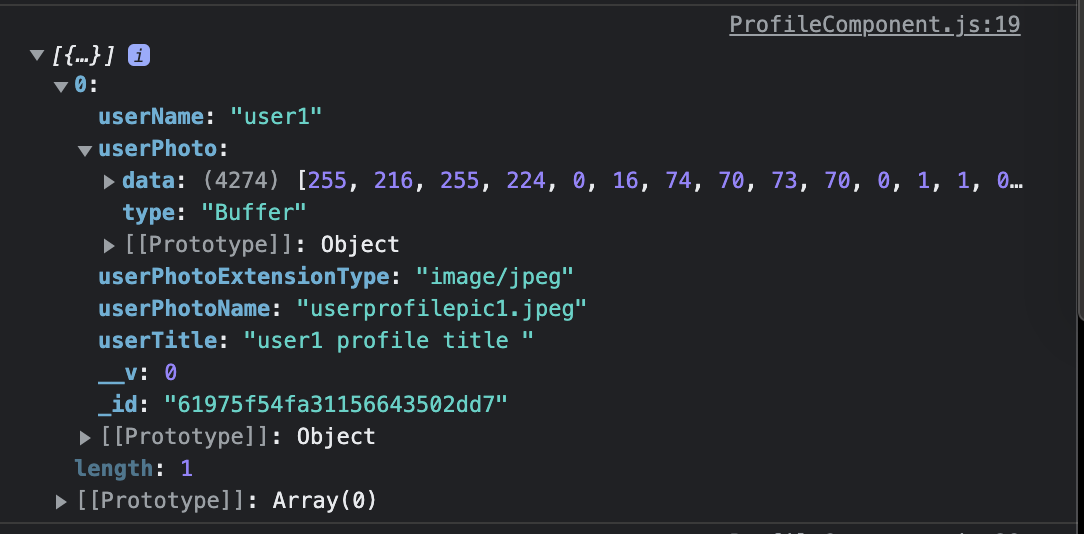Image resolution: width=1084 pixels, height=534 pixels.
Task: Click the __v value 0
Action: coord(170,373)
